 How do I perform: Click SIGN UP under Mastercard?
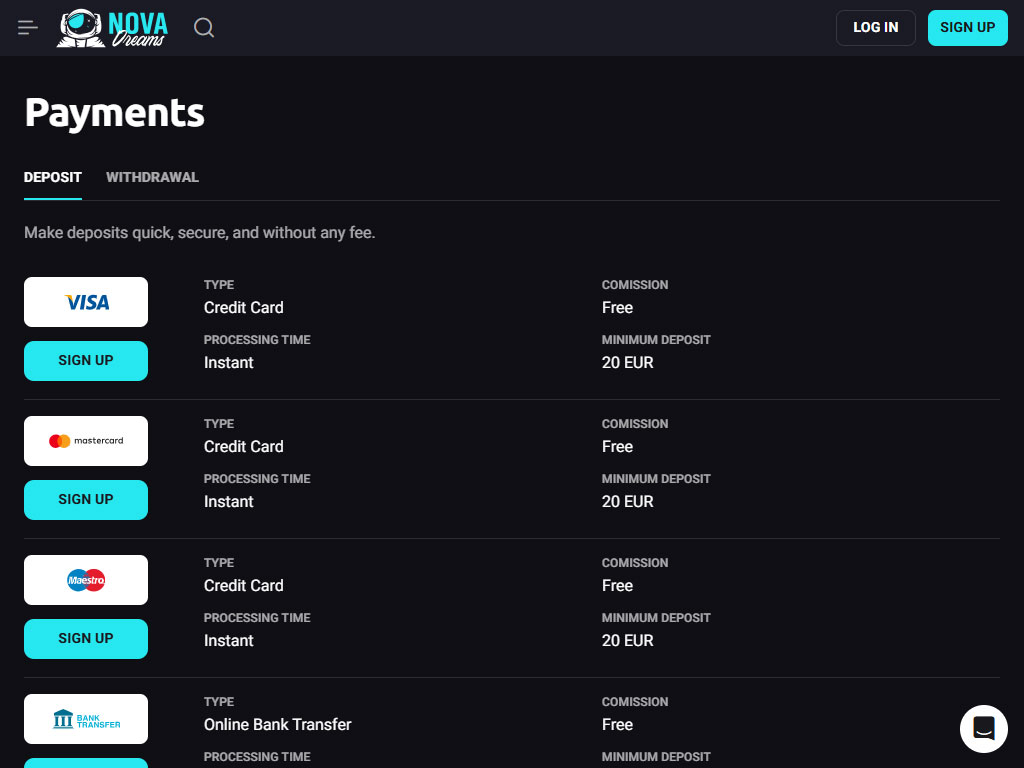86,500
